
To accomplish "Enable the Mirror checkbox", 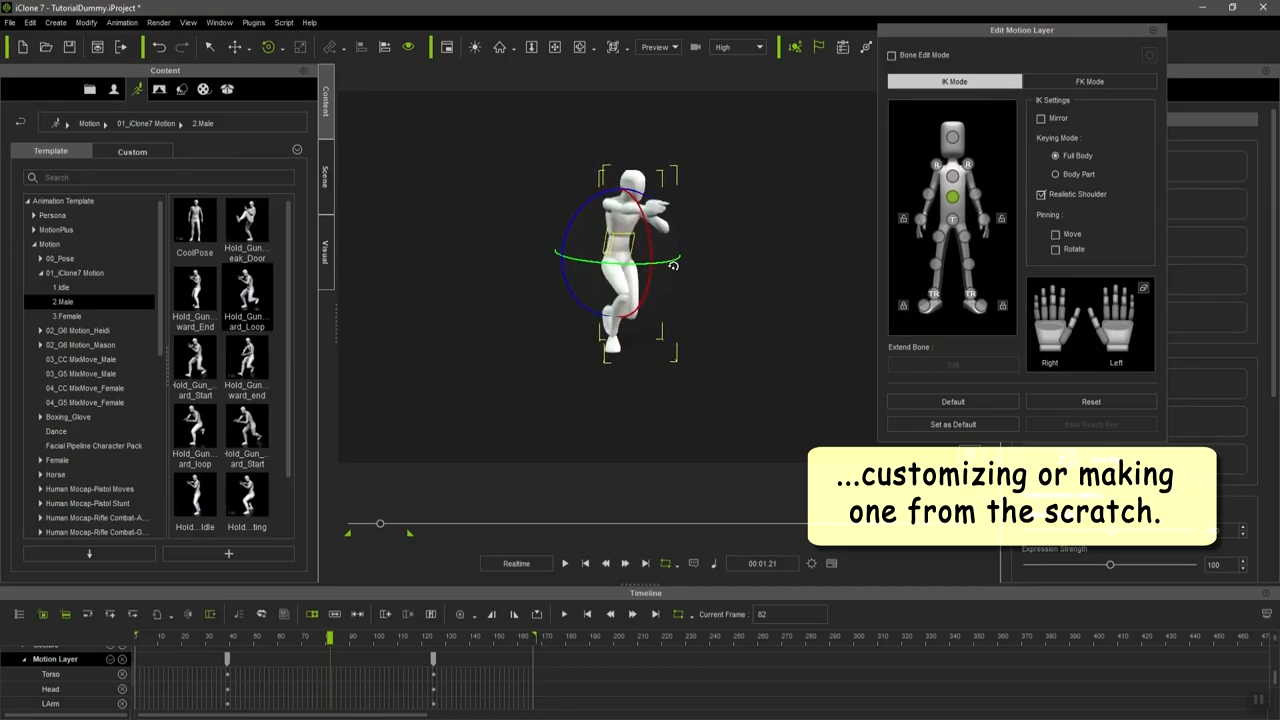I will point(1041,118).
